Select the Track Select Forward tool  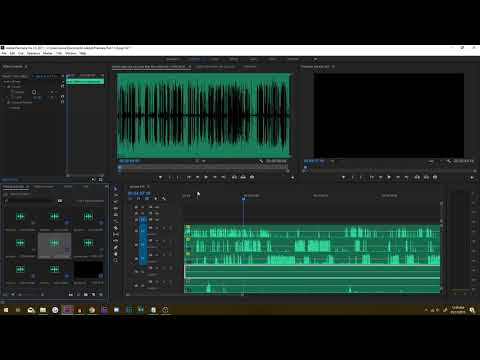[x=116, y=195]
